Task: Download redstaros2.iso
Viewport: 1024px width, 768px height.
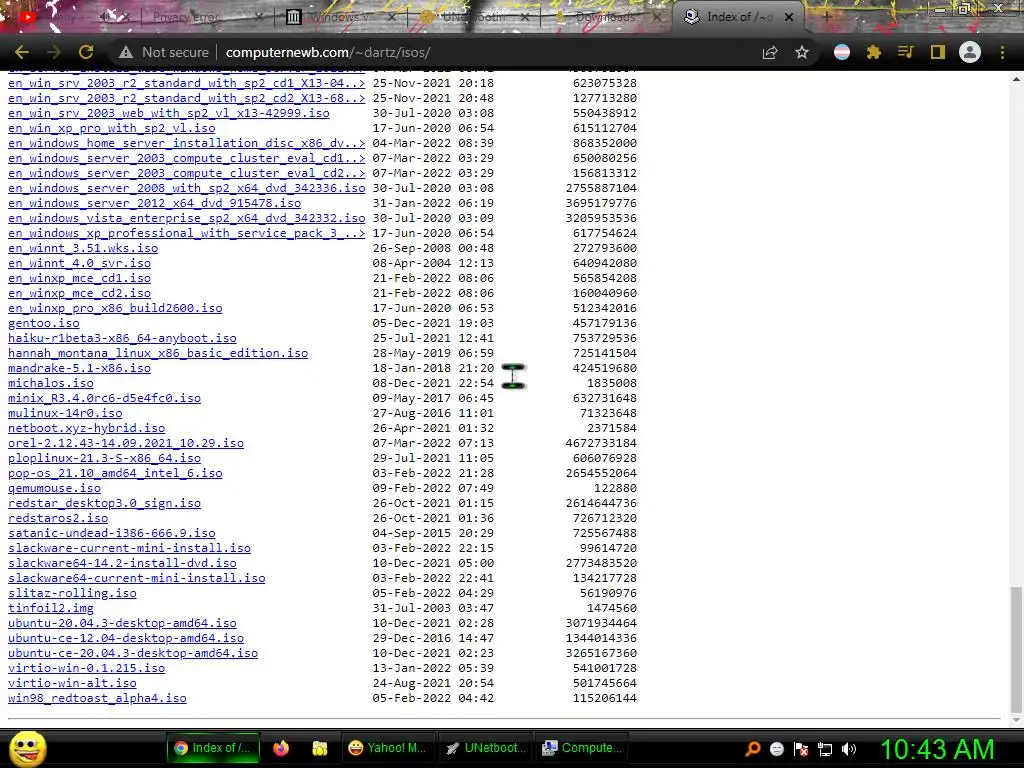Action: click(x=58, y=519)
